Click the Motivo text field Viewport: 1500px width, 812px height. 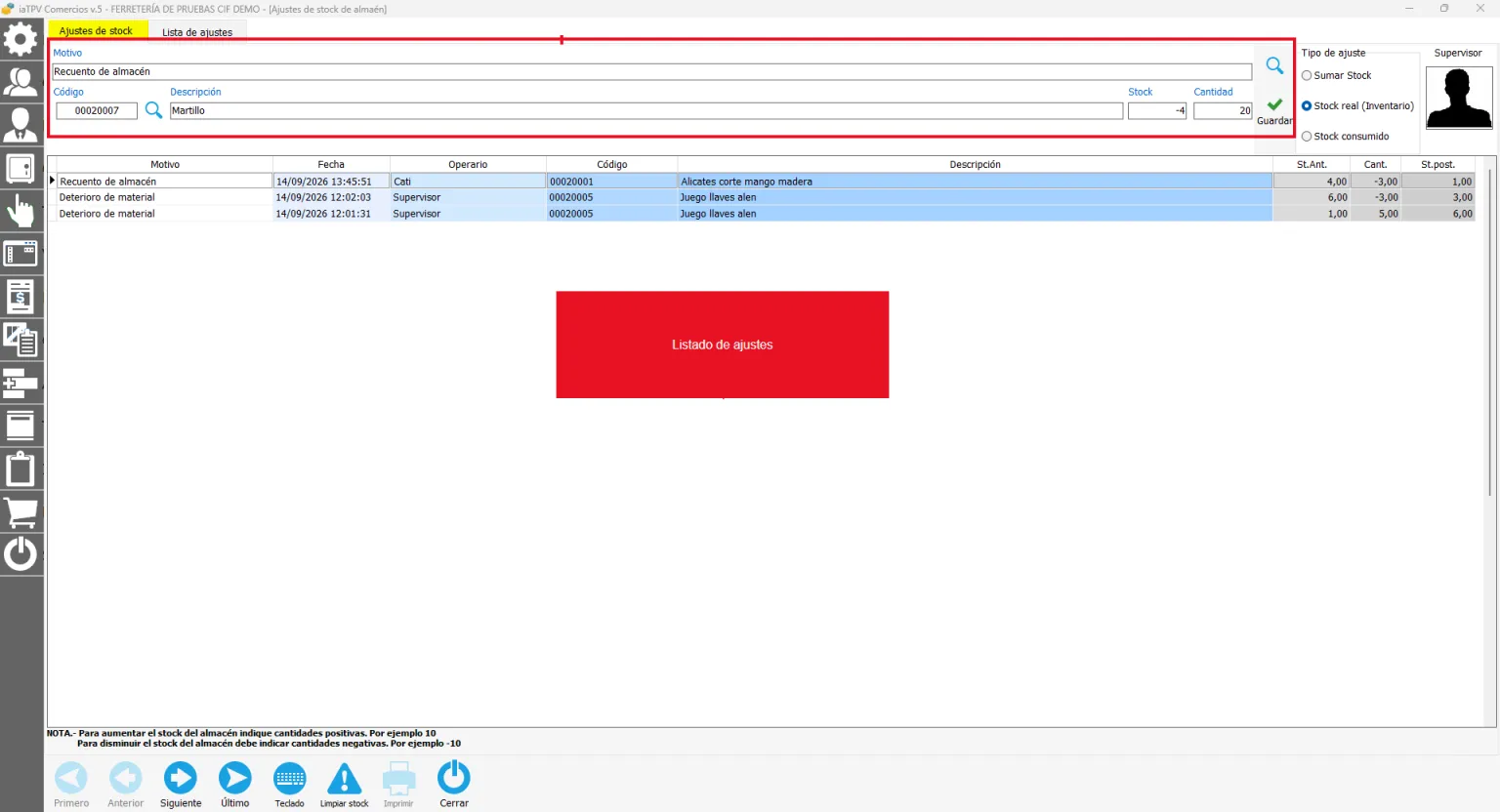(x=651, y=71)
